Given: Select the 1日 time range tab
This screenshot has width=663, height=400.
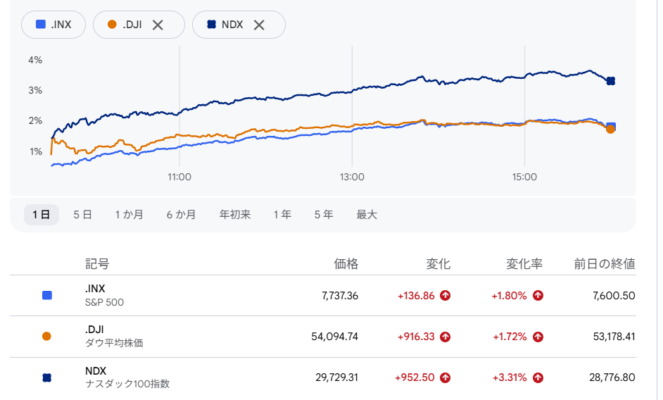Looking at the screenshot, I should tap(41, 215).
